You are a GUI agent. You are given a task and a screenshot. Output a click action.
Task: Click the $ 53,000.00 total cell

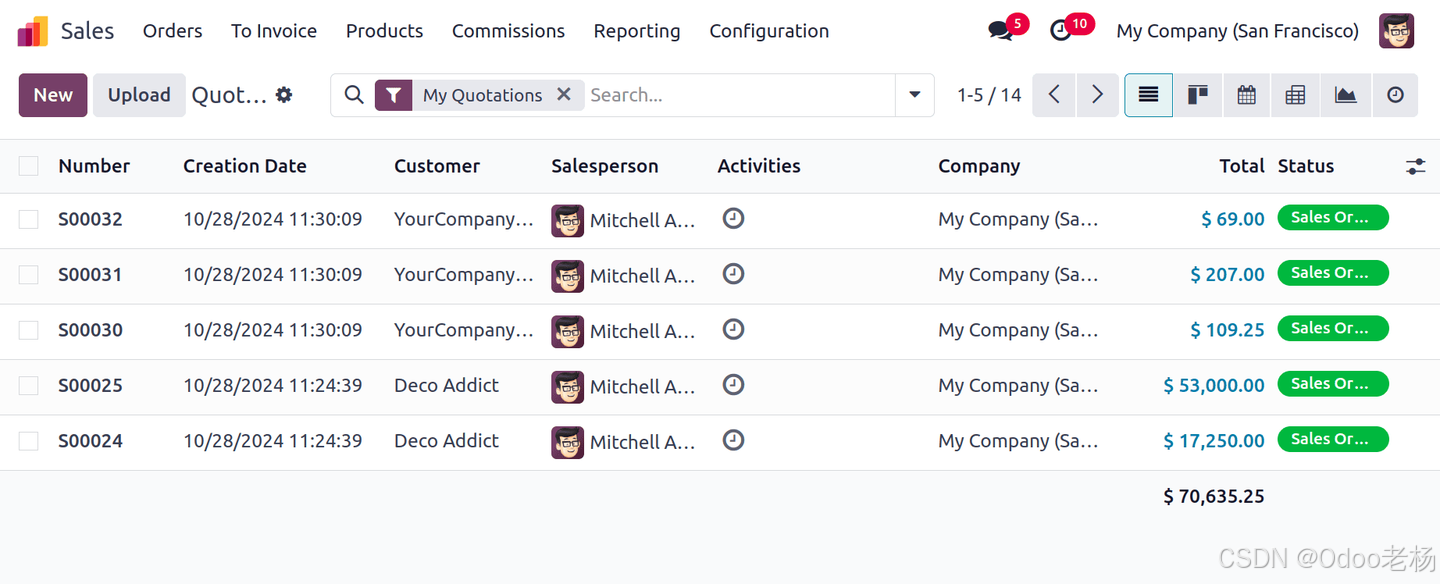pyautogui.click(x=1214, y=385)
